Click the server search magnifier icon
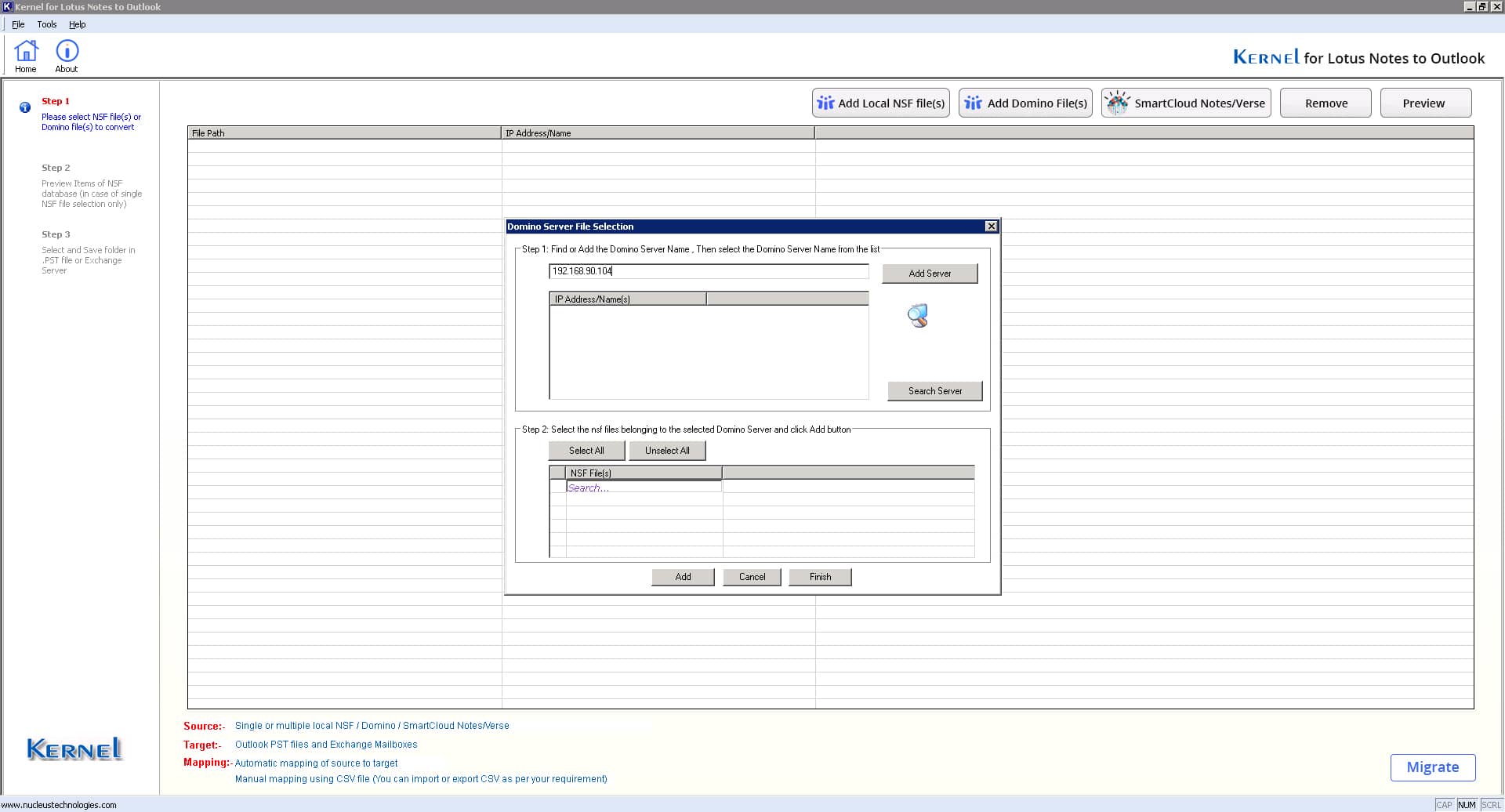The width and height of the screenshot is (1505, 812). (918, 316)
